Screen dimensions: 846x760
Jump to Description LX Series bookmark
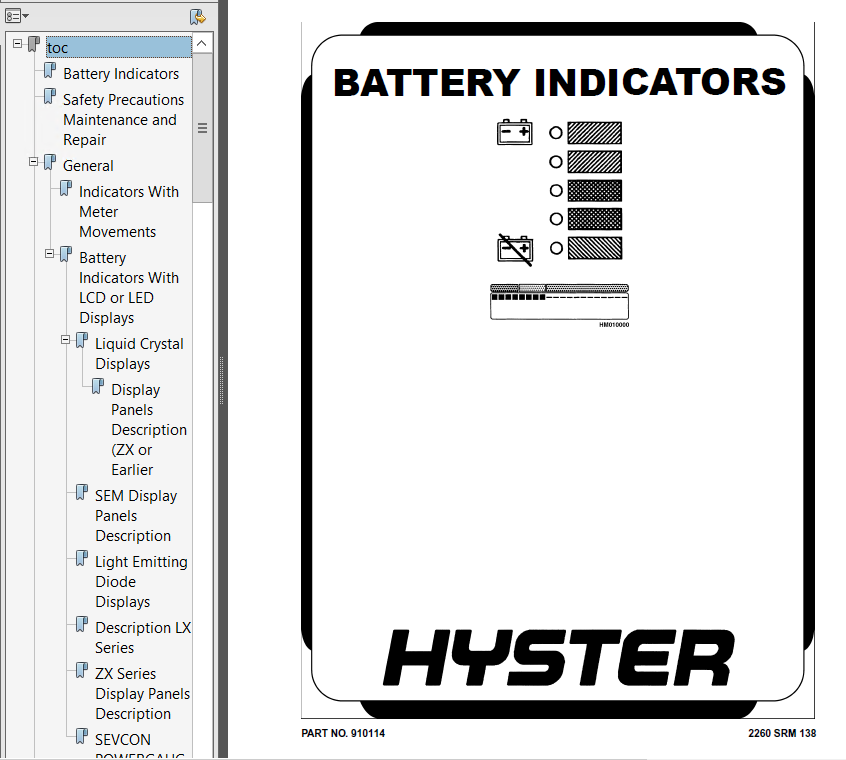(143, 638)
